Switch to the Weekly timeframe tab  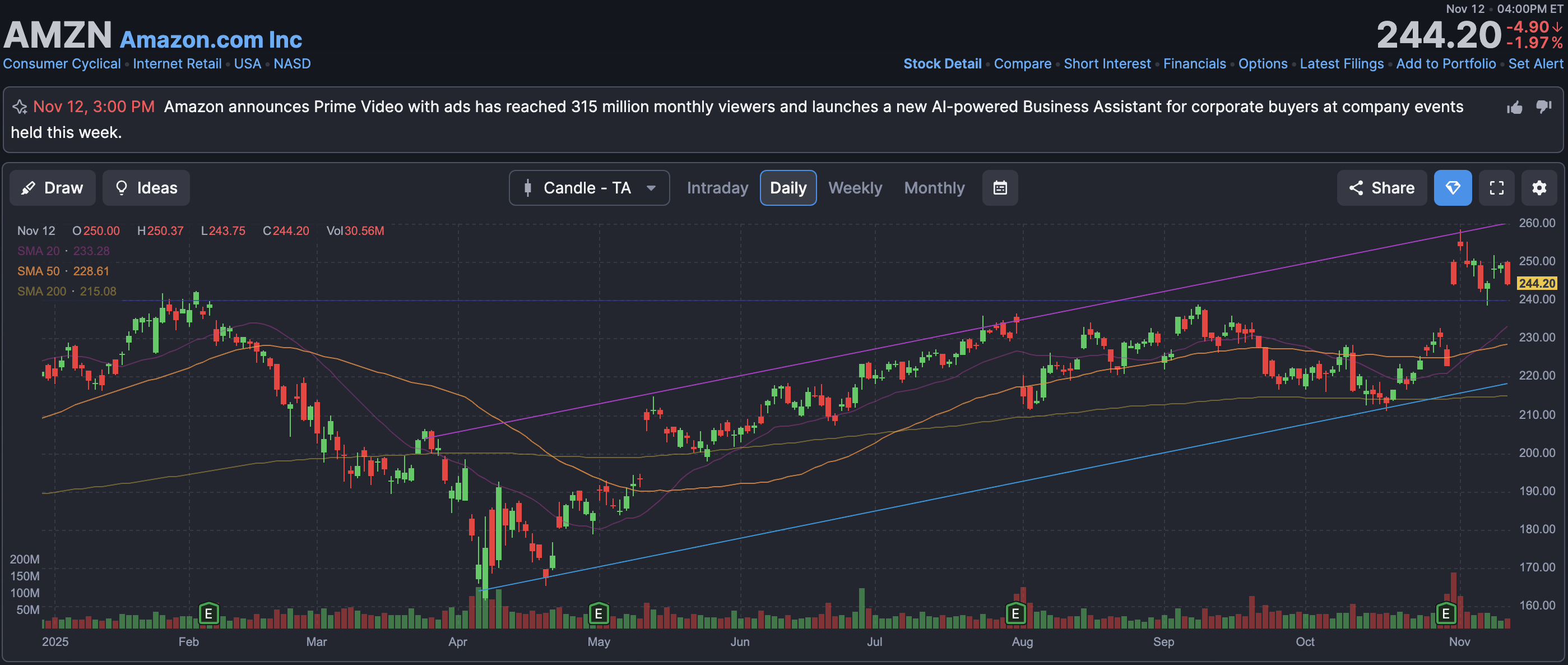point(855,188)
